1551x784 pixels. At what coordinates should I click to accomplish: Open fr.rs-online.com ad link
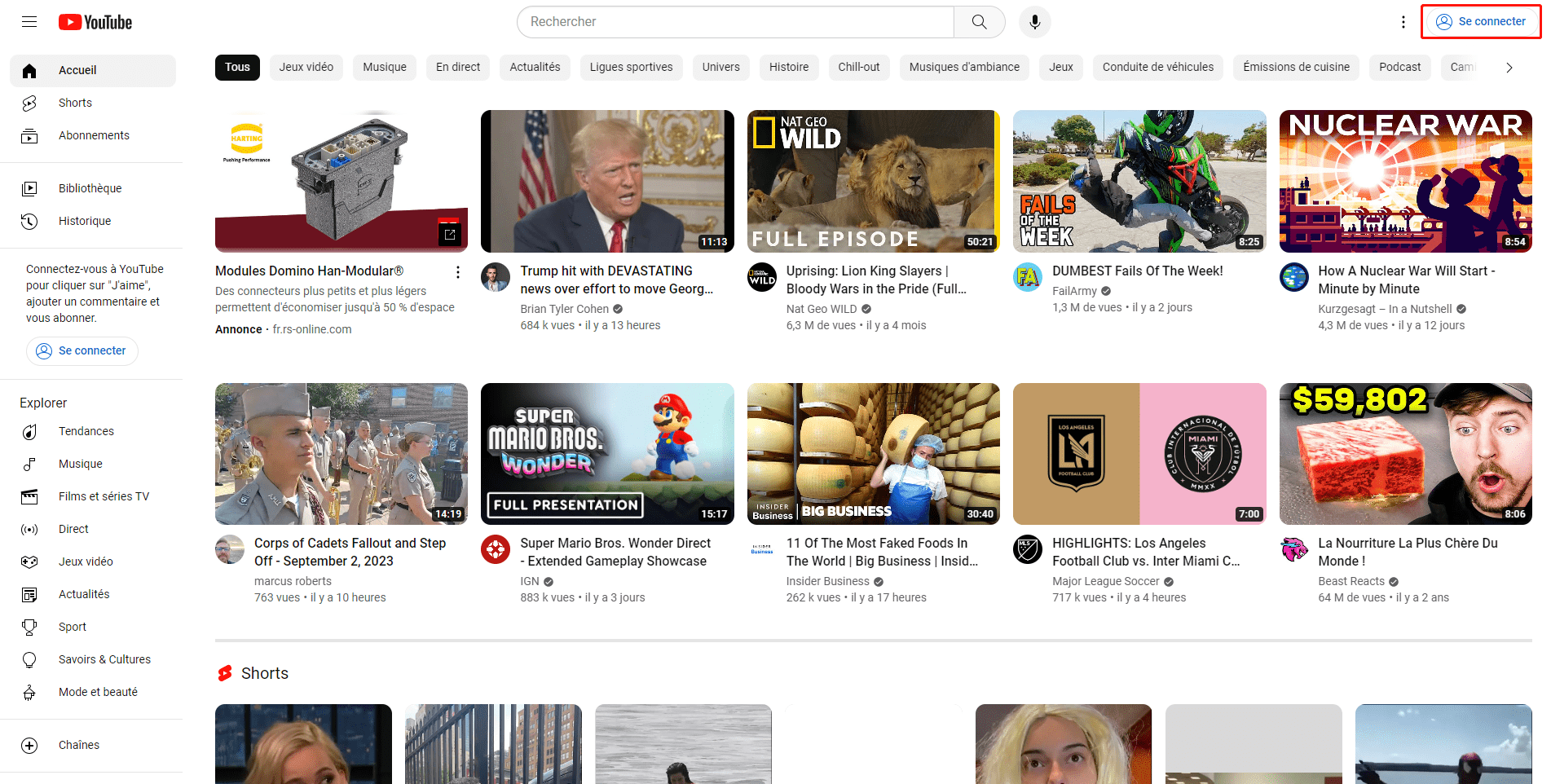312,330
